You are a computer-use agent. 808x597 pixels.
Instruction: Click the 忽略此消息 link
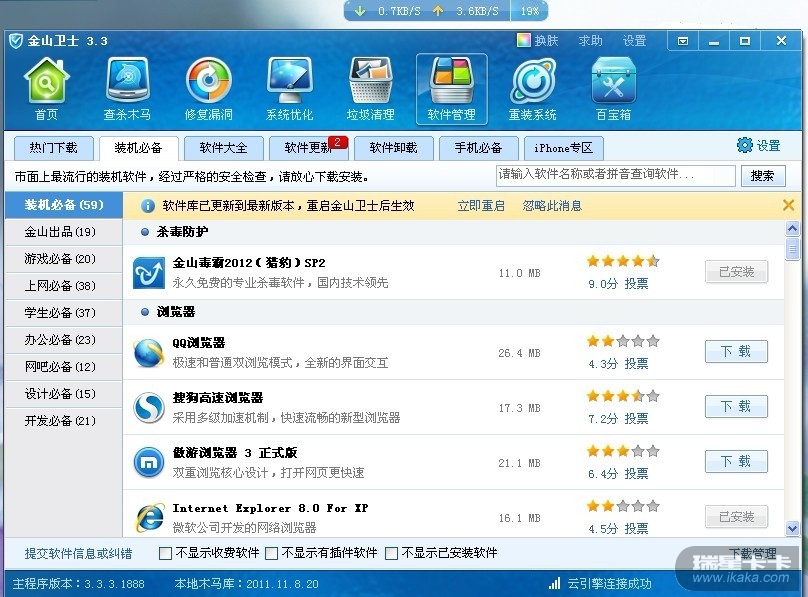click(x=552, y=206)
